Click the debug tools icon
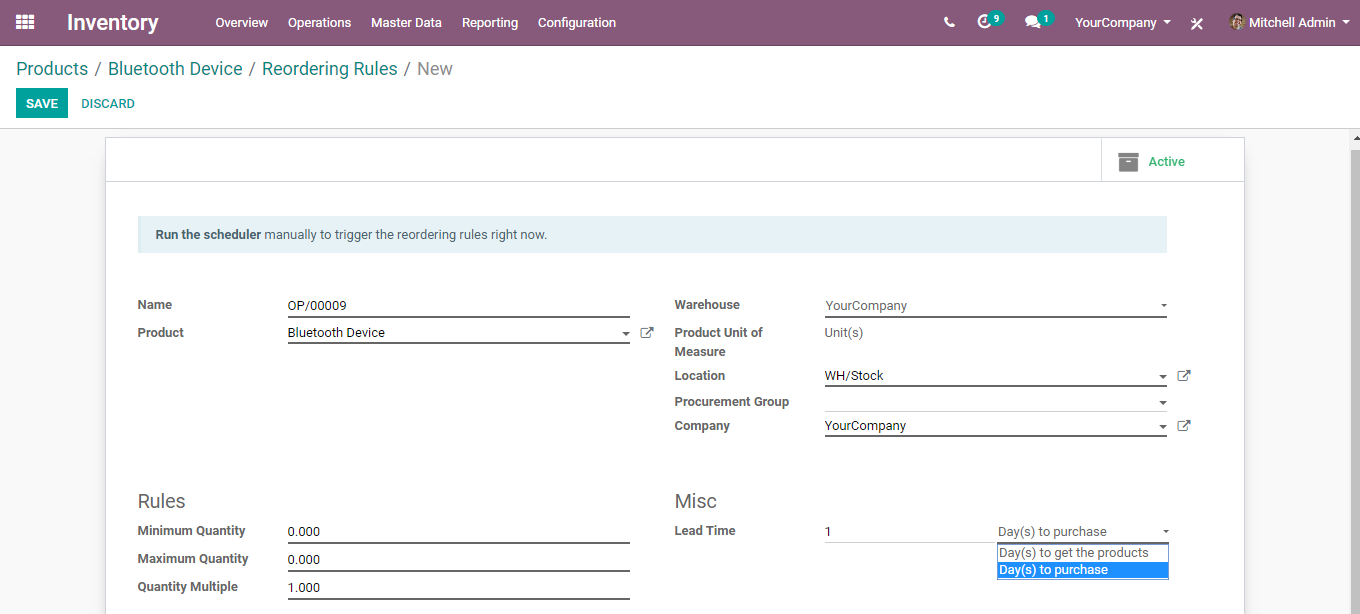1360x614 pixels. coord(1196,23)
